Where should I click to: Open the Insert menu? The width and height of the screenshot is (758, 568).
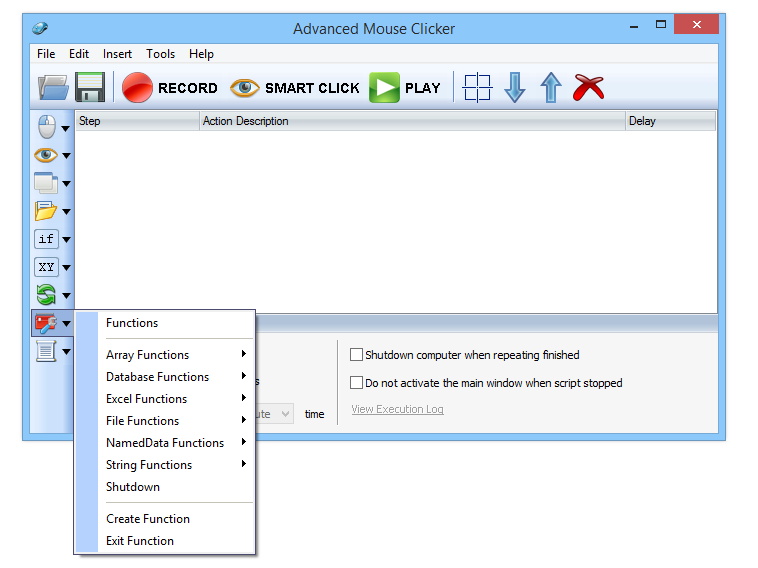click(x=117, y=54)
